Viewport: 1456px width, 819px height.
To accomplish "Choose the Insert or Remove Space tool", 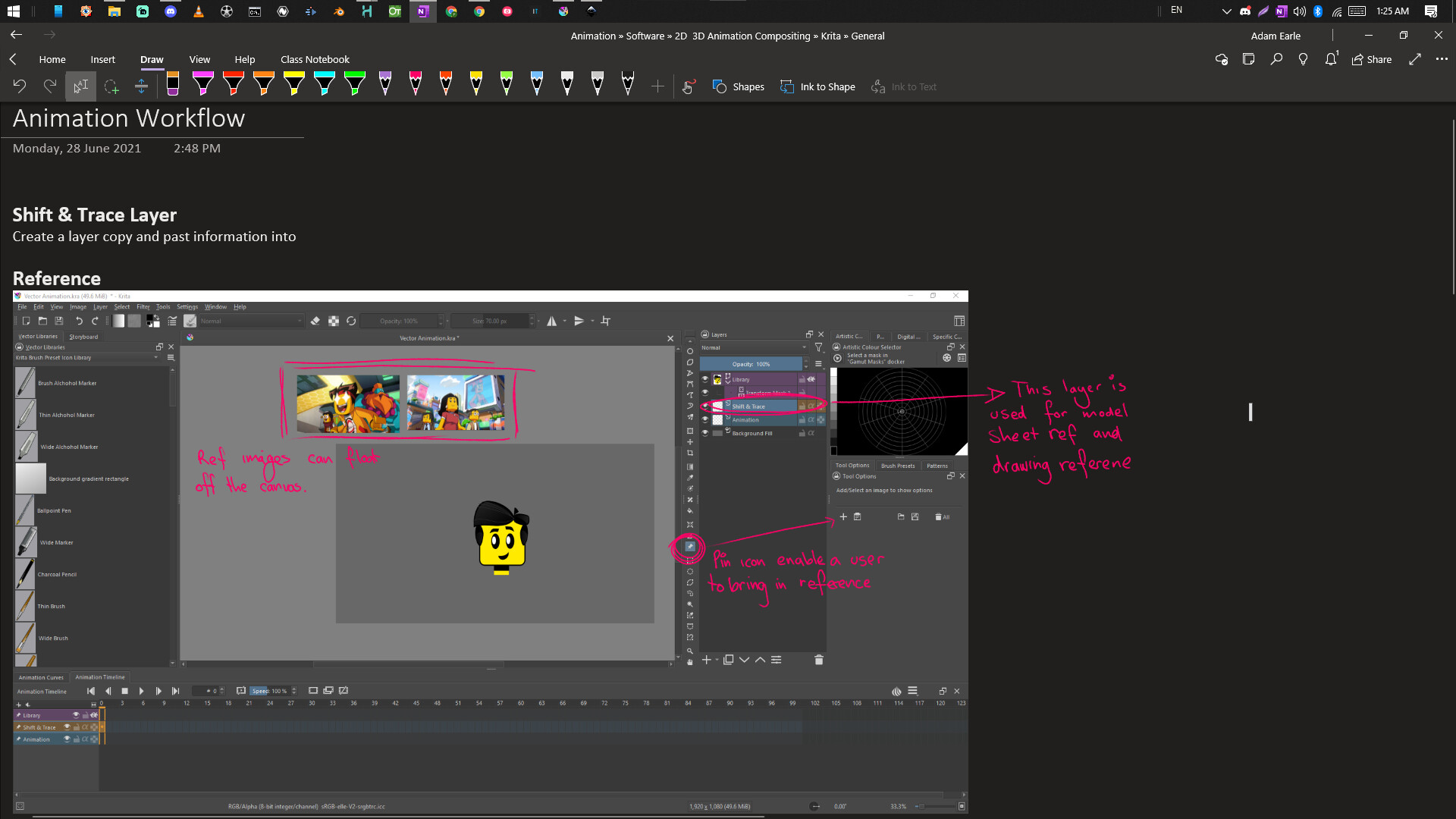I will pyautogui.click(x=141, y=86).
